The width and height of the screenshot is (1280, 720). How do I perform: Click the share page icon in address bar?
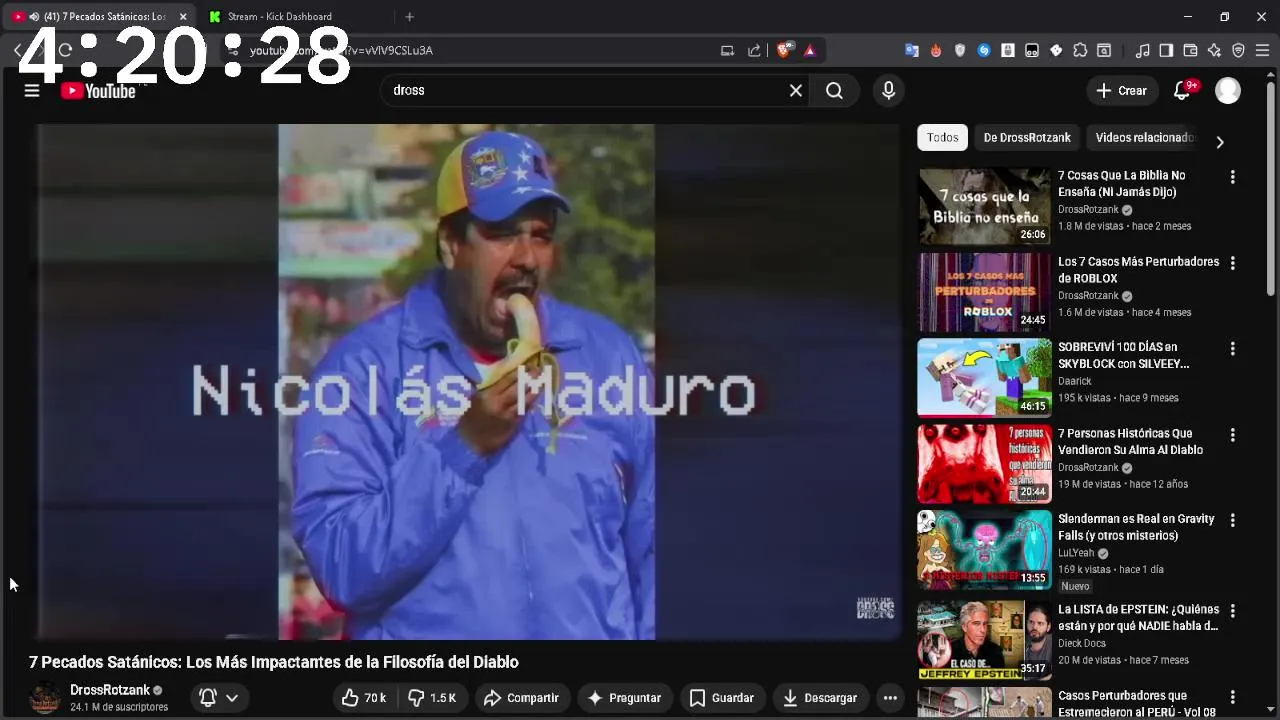[x=754, y=51]
